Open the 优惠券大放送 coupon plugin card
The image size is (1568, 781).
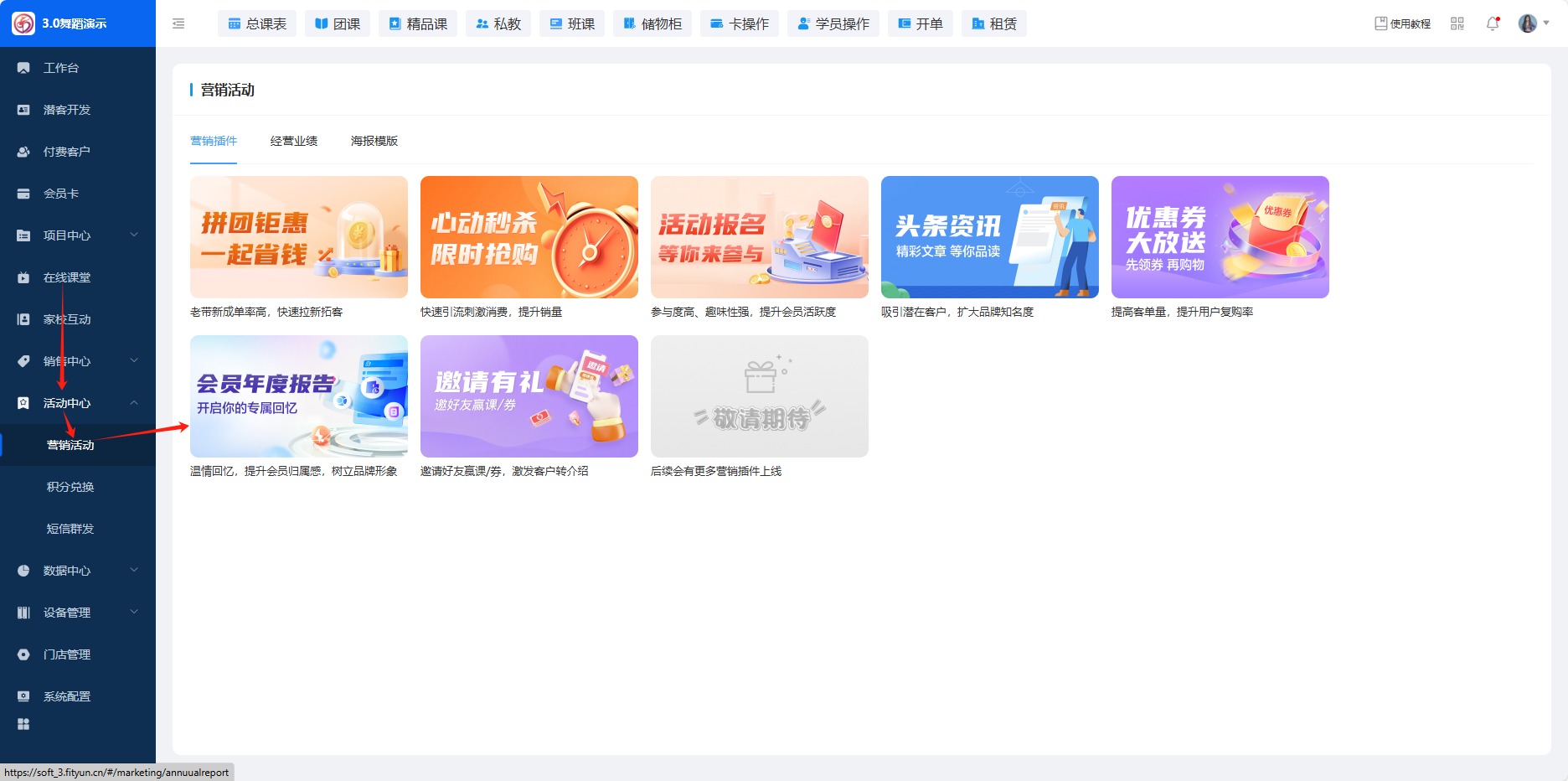point(1220,237)
